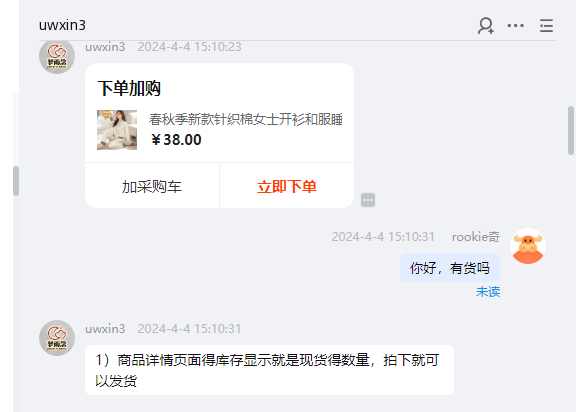The width and height of the screenshot is (580, 412).
Task: Click the rookie奇 sender name
Action: [476, 237]
